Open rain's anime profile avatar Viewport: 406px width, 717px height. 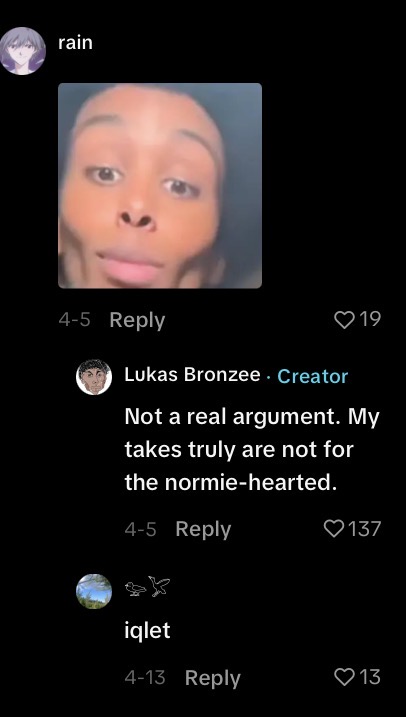pos(22,51)
